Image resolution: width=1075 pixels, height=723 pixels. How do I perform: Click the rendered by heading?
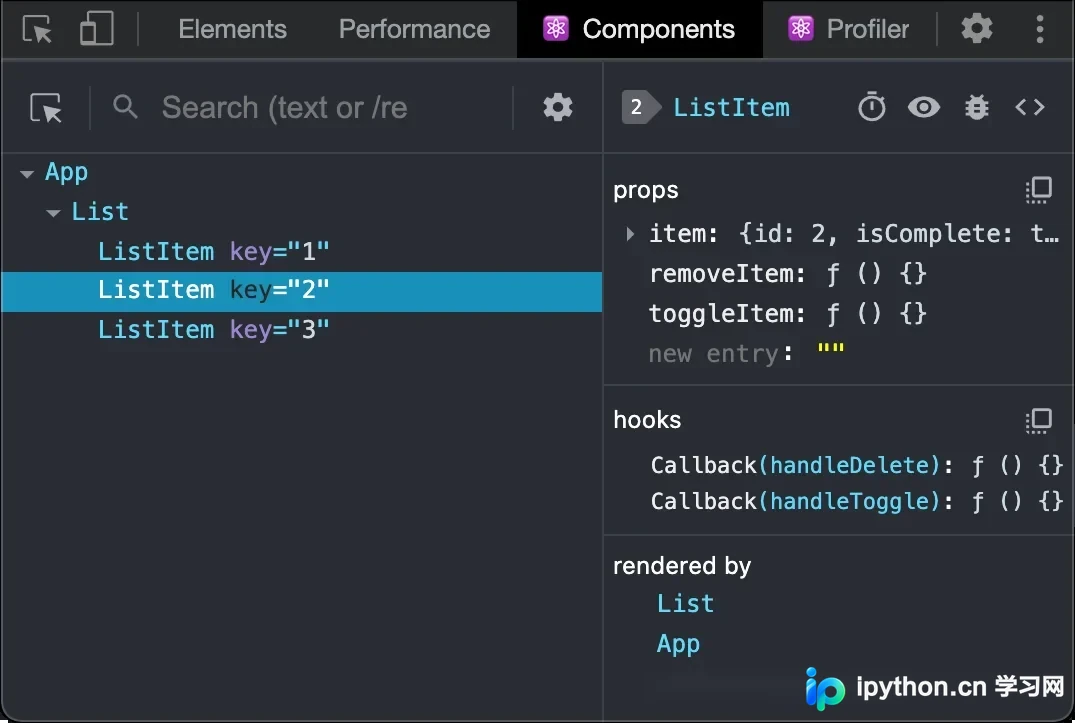click(x=682, y=566)
